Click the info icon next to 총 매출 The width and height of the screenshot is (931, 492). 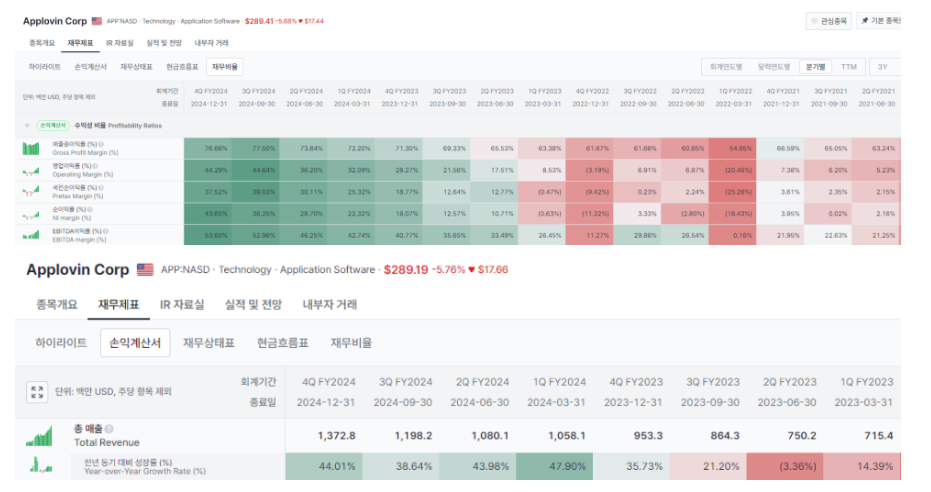tap(109, 428)
